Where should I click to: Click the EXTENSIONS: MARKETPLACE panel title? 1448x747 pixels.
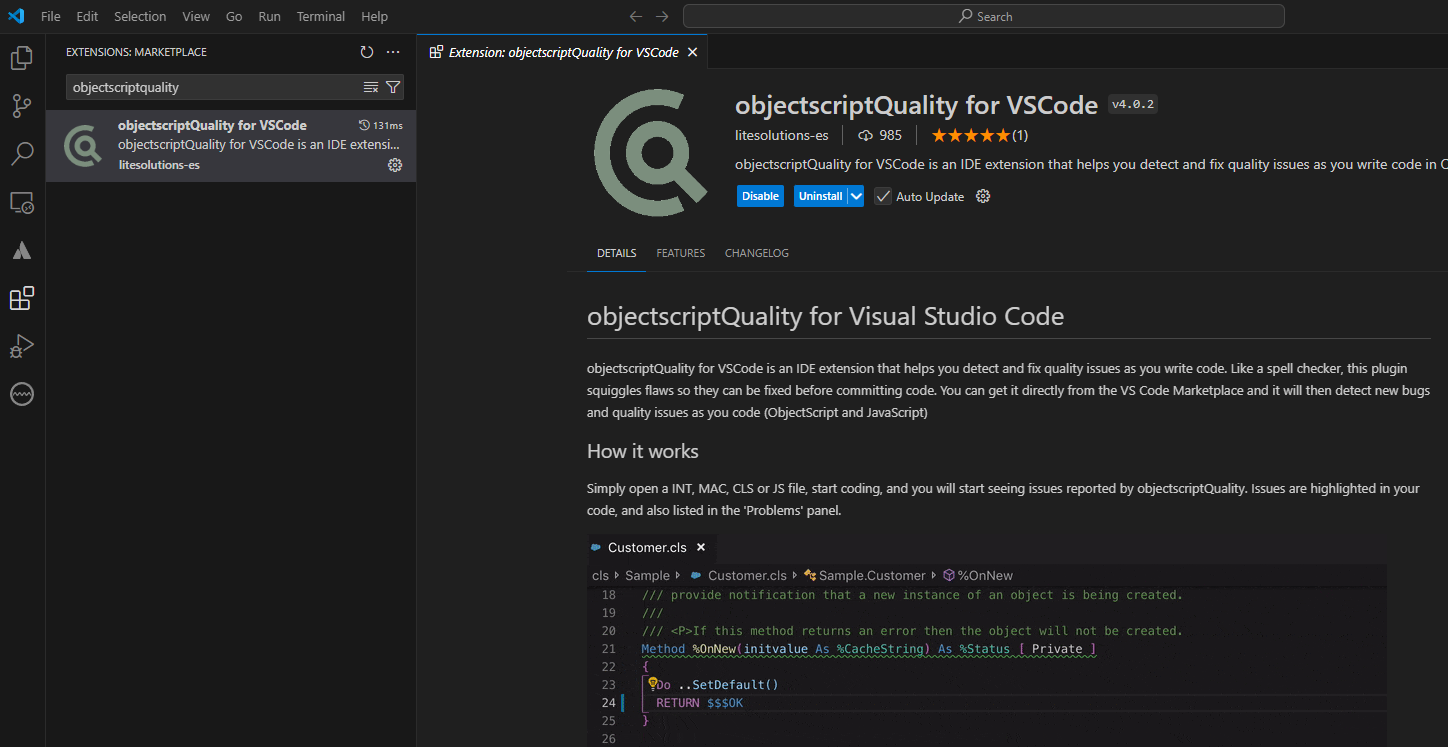(x=137, y=52)
